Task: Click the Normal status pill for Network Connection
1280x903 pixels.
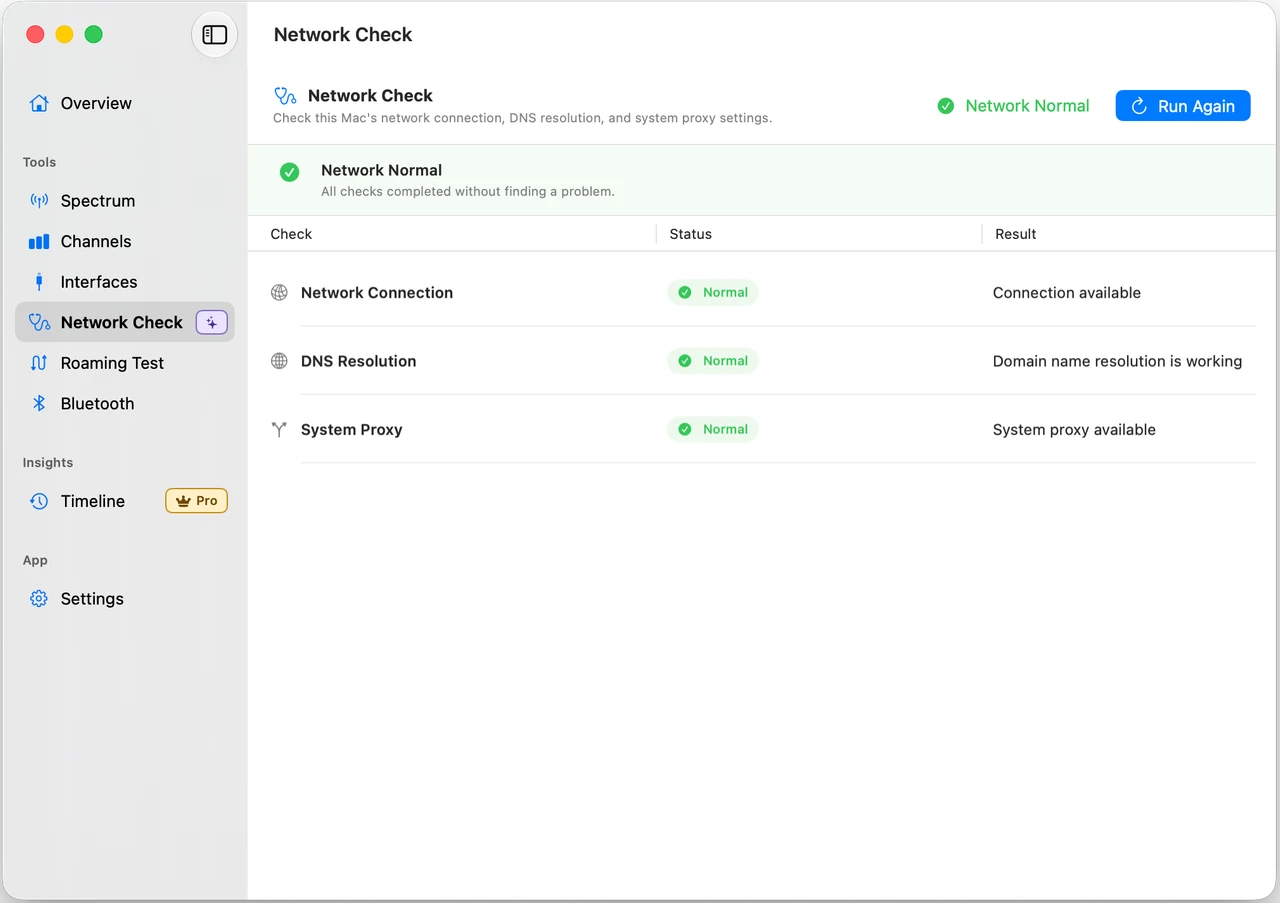Action: coord(713,293)
